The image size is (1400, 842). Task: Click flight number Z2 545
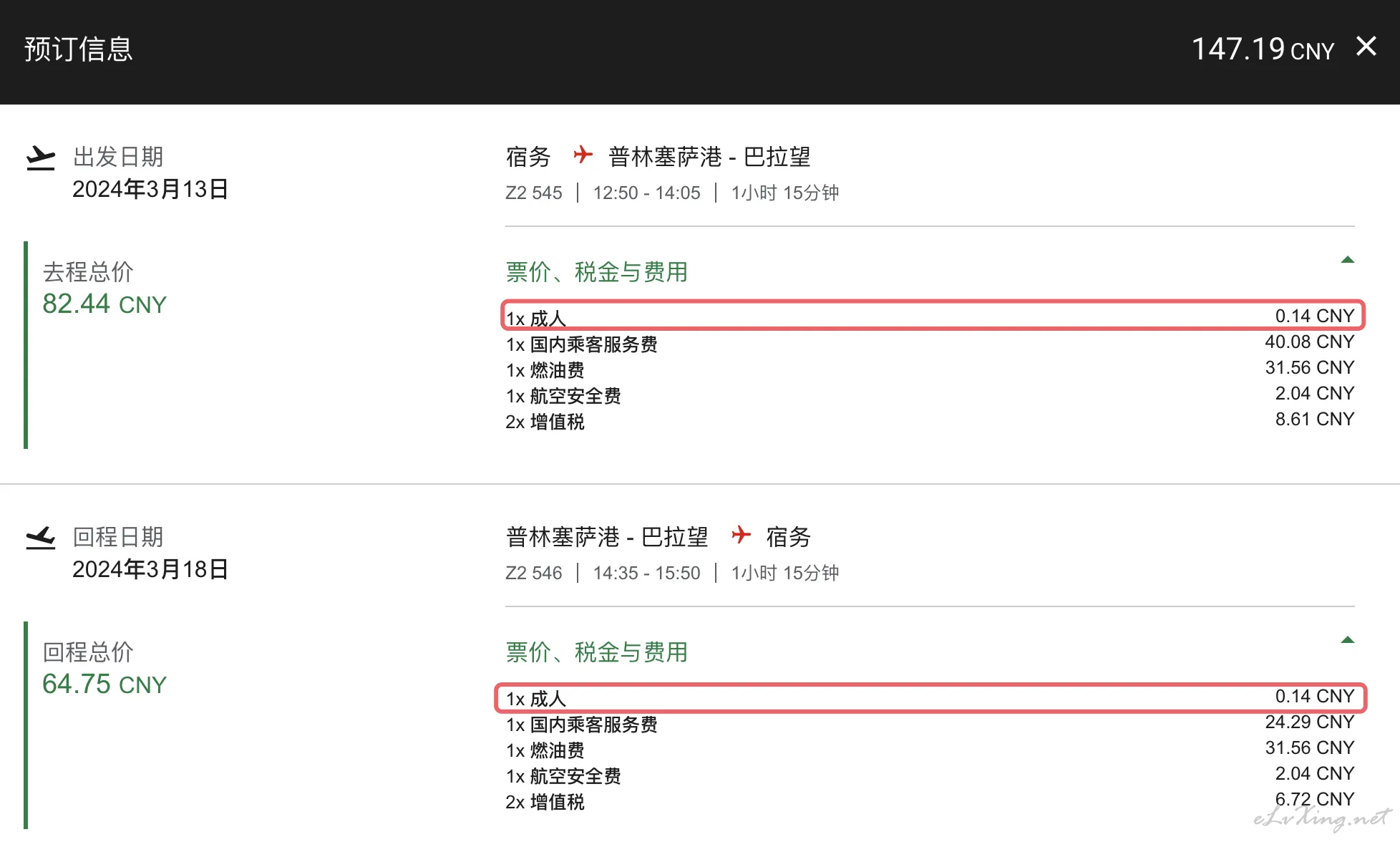(534, 193)
